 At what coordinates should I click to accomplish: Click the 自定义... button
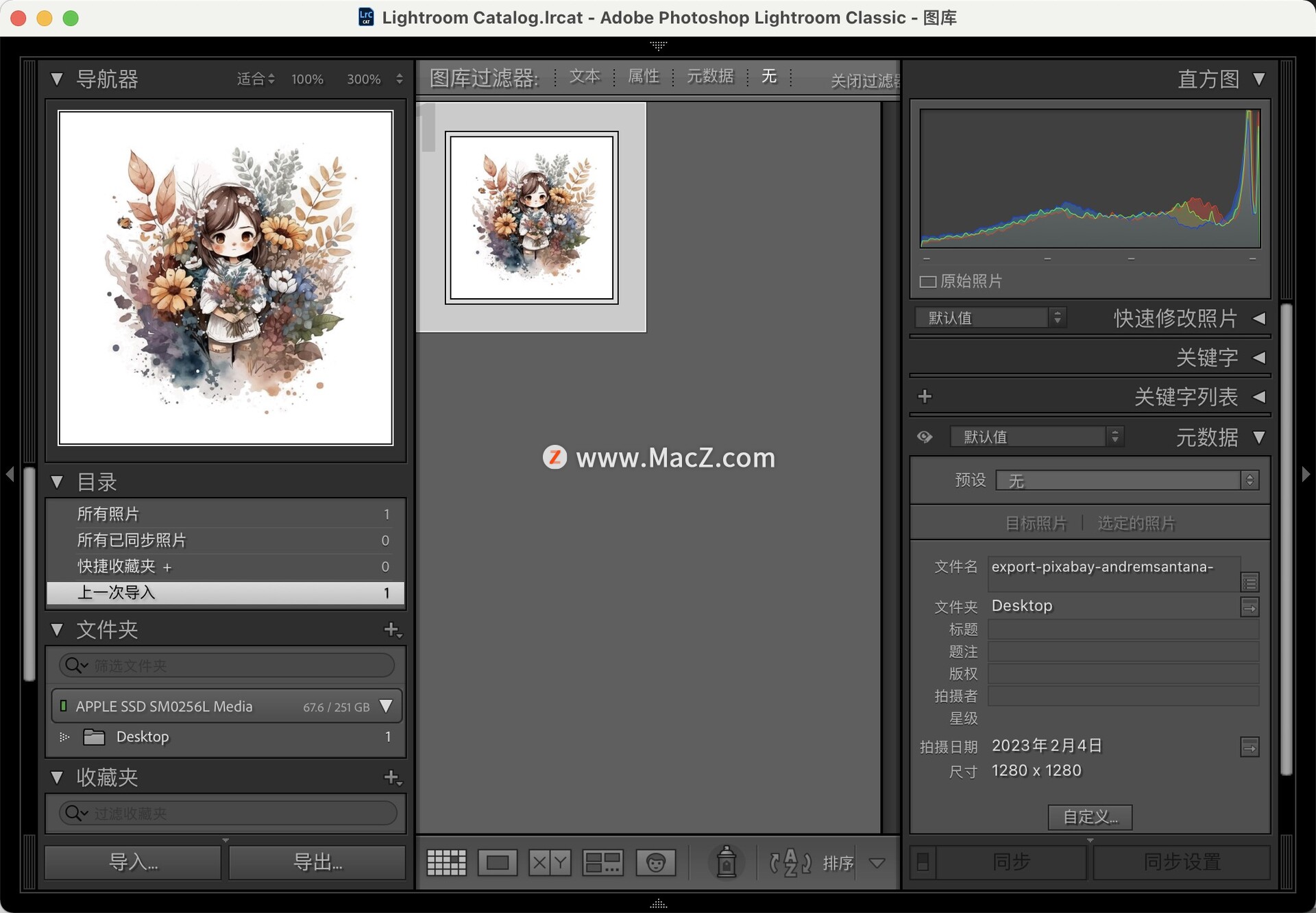tap(1090, 816)
